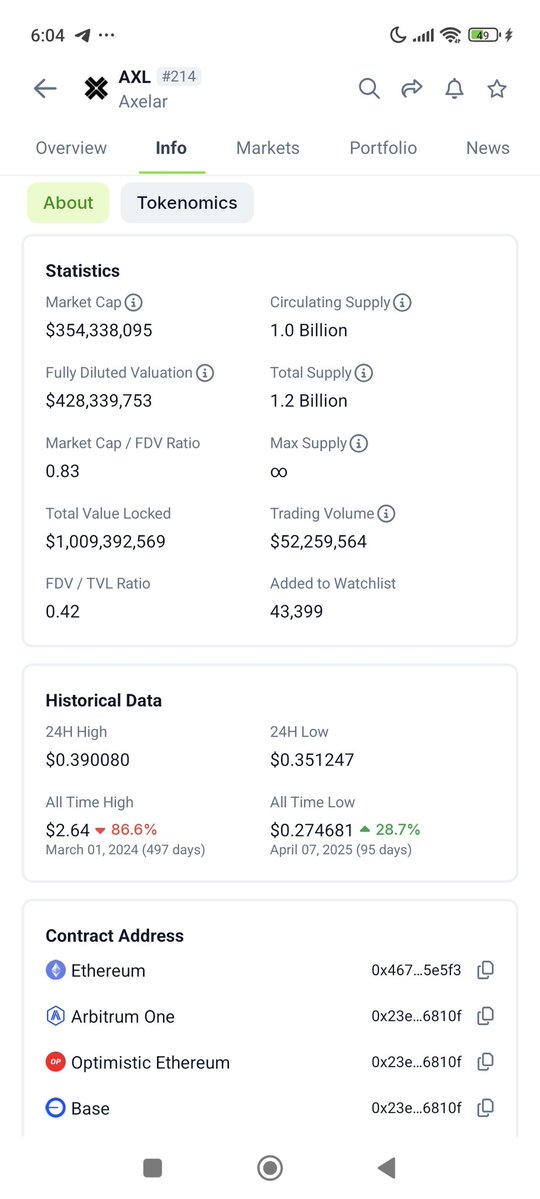Open the Max Supply info icon
540x1199 pixels.
(x=359, y=444)
